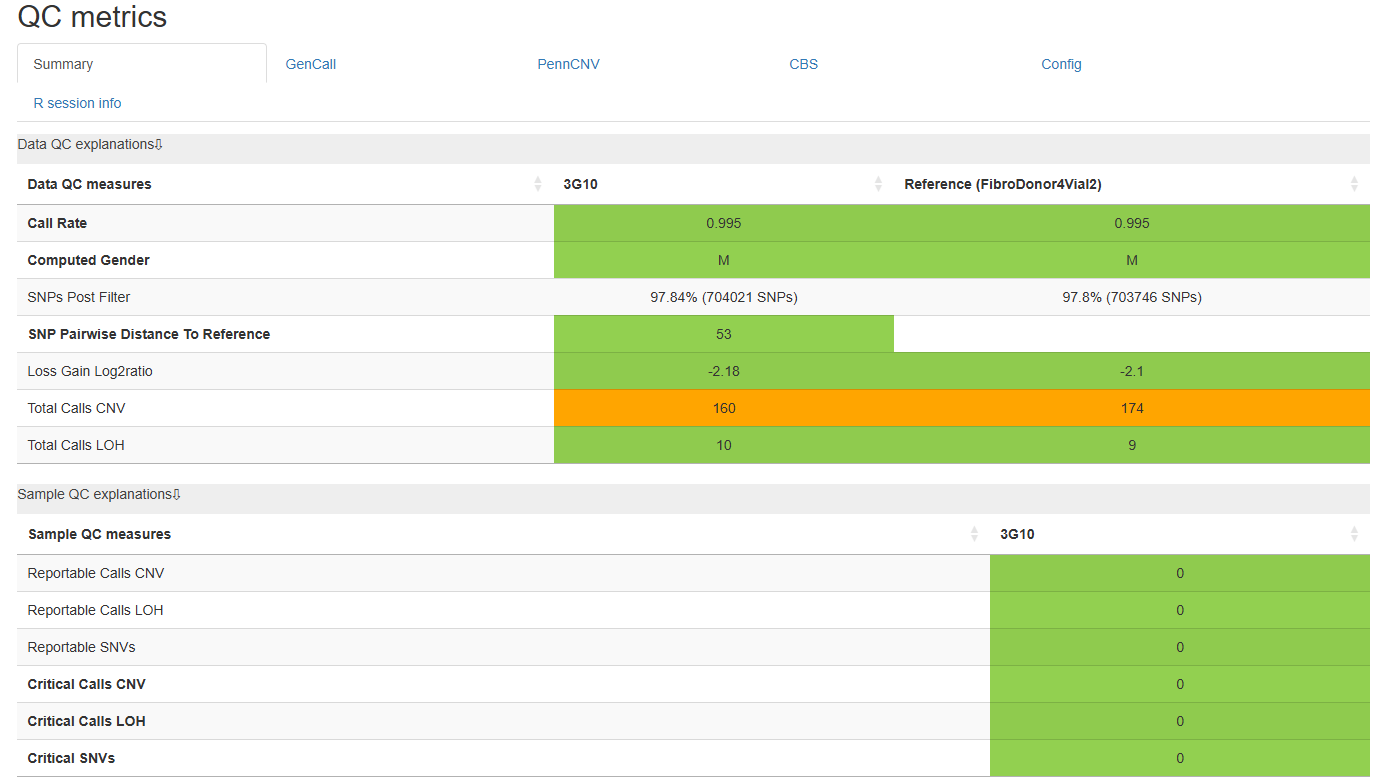Switch to the PennCNV tab

[568, 64]
